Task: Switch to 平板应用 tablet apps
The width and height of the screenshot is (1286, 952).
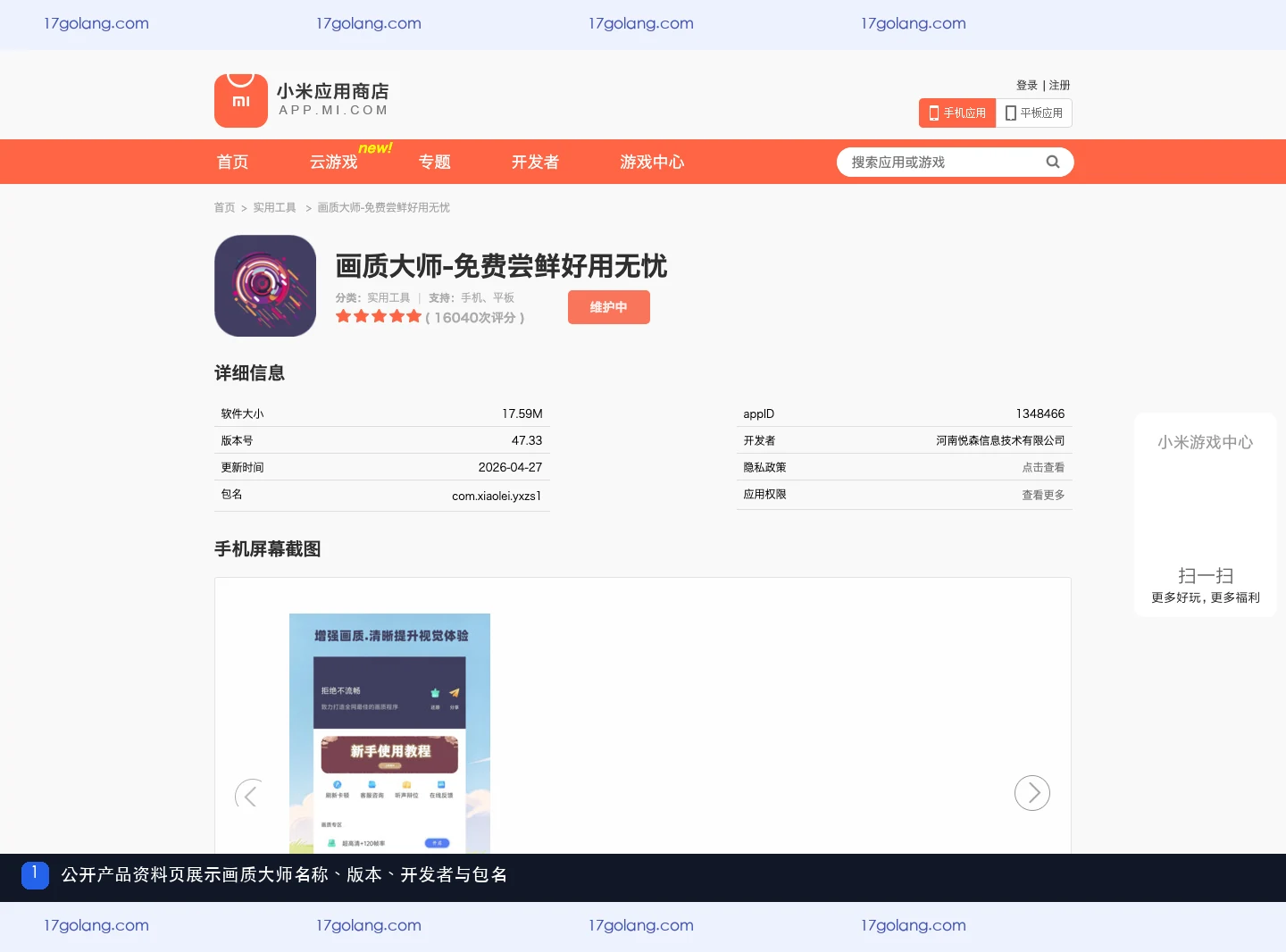Action: pyautogui.click(x=1034, y=113)
